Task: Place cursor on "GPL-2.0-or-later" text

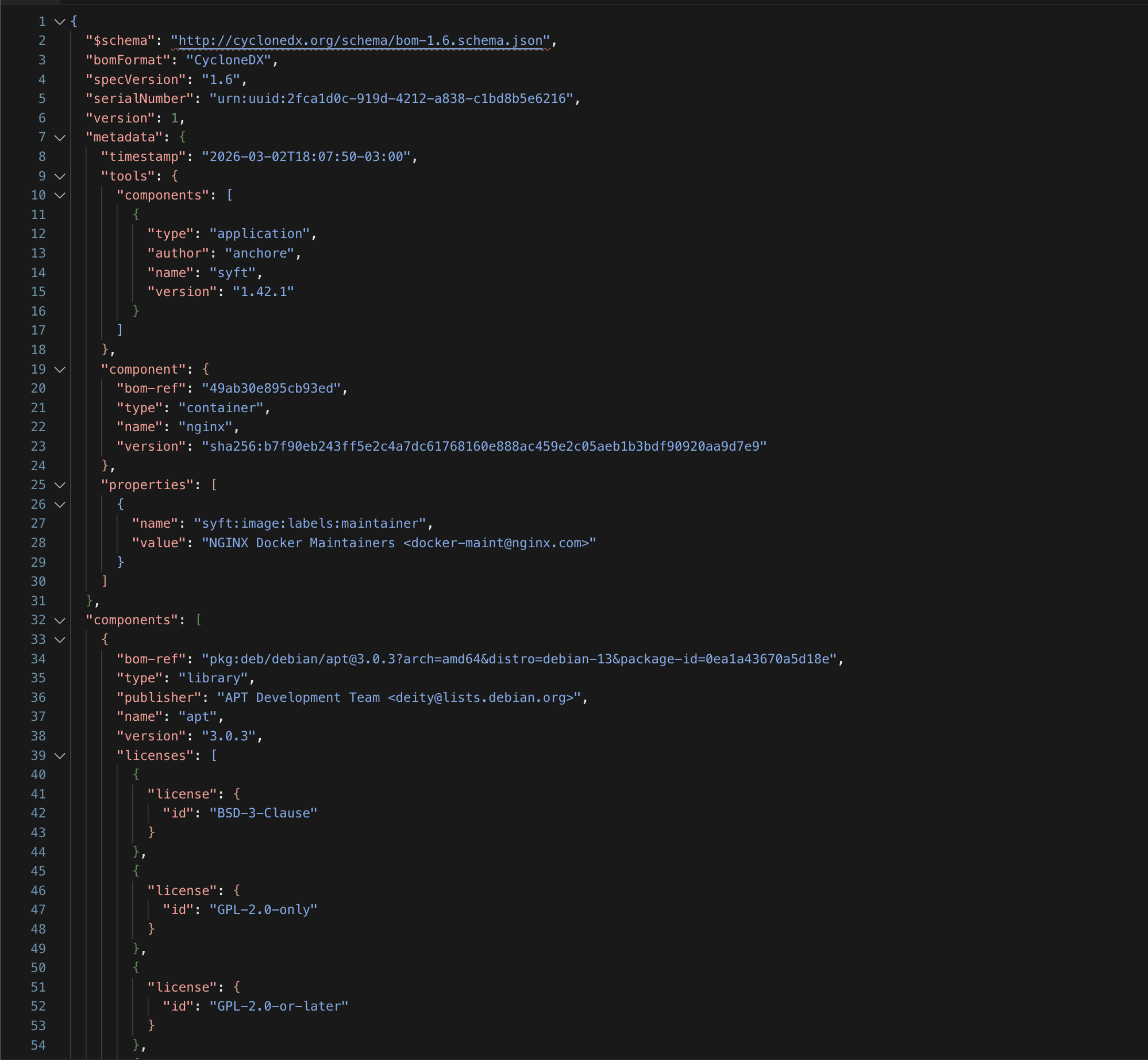Action: [279, 1007]
